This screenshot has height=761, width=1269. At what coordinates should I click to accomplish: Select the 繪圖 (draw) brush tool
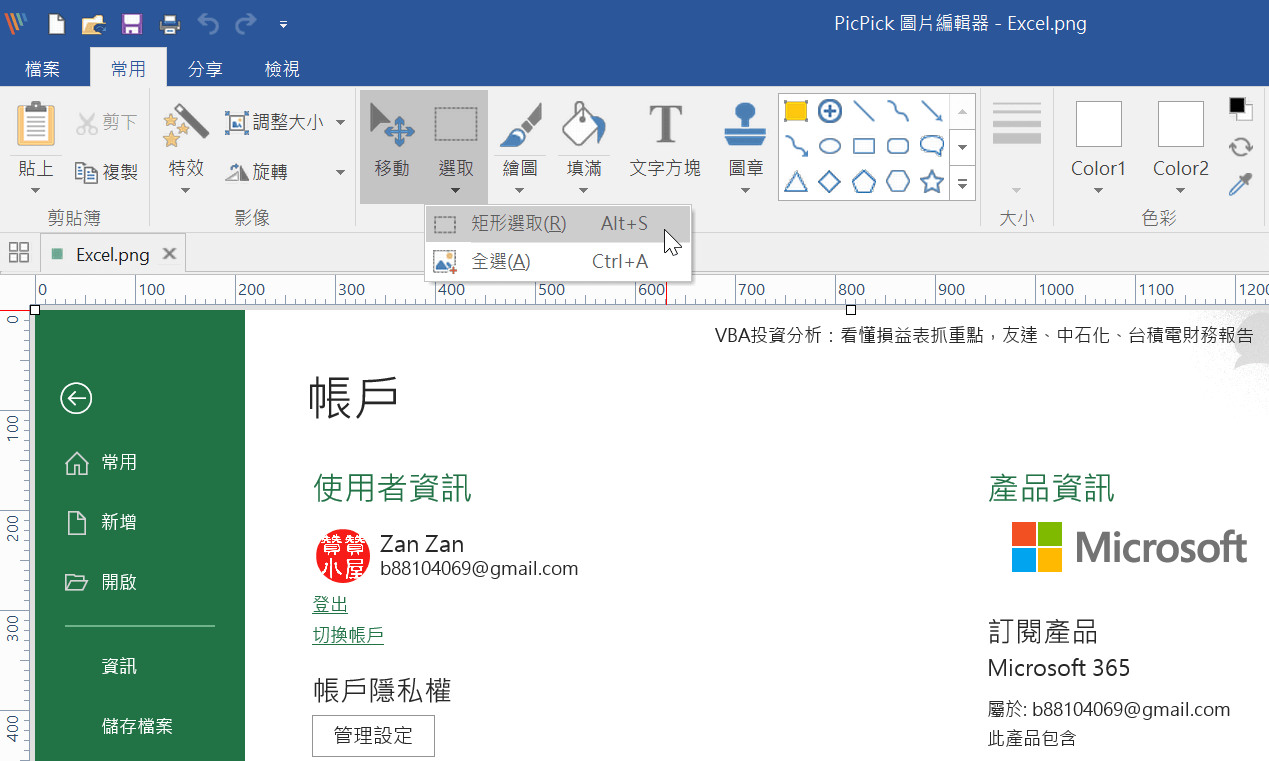click(x=520, y=125)
